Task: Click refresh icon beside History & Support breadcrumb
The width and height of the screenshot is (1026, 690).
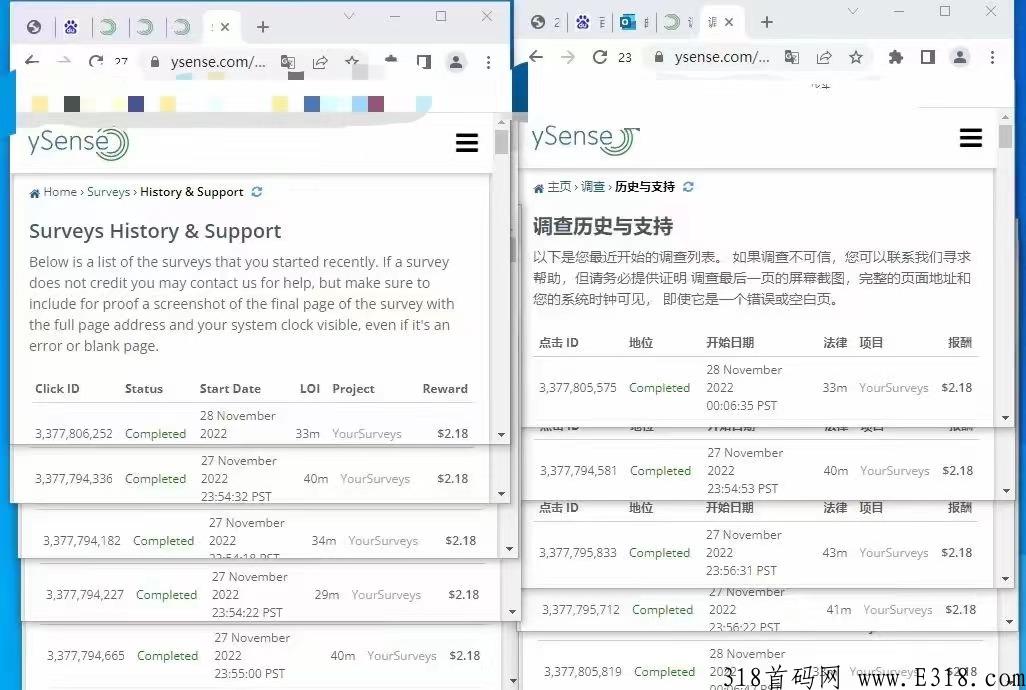Action: coord(256,192)
